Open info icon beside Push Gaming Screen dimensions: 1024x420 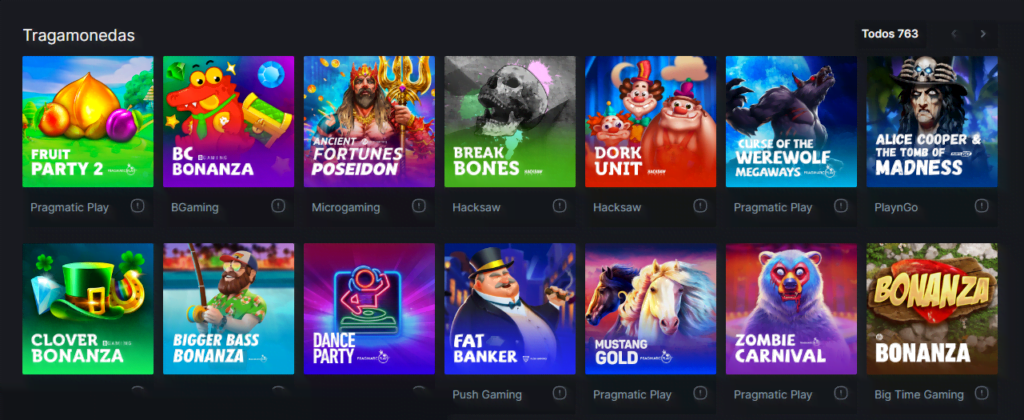pos(560,393)
